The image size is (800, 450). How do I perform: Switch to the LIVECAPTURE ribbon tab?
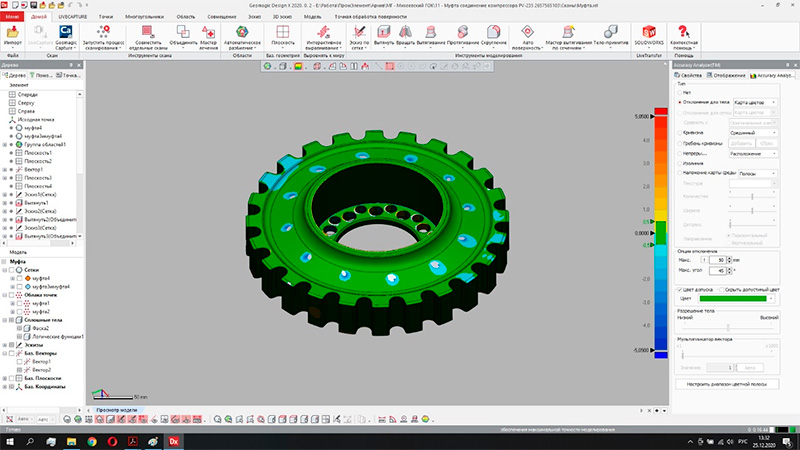[x=72, y=16]
